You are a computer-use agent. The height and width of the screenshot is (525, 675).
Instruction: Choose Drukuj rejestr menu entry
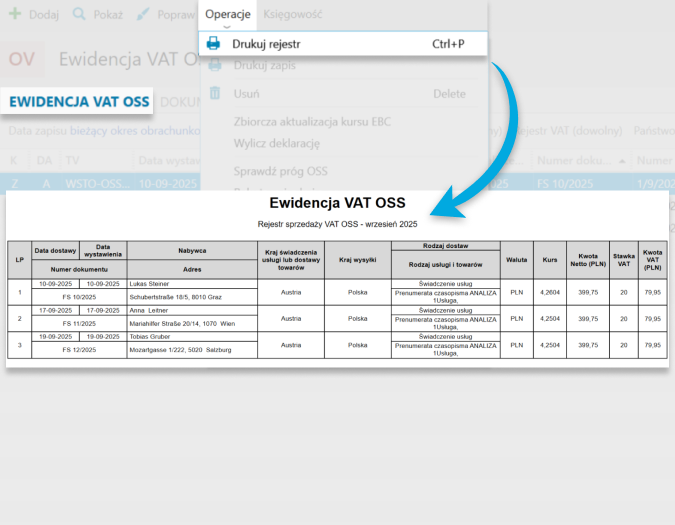coord(266,44)
